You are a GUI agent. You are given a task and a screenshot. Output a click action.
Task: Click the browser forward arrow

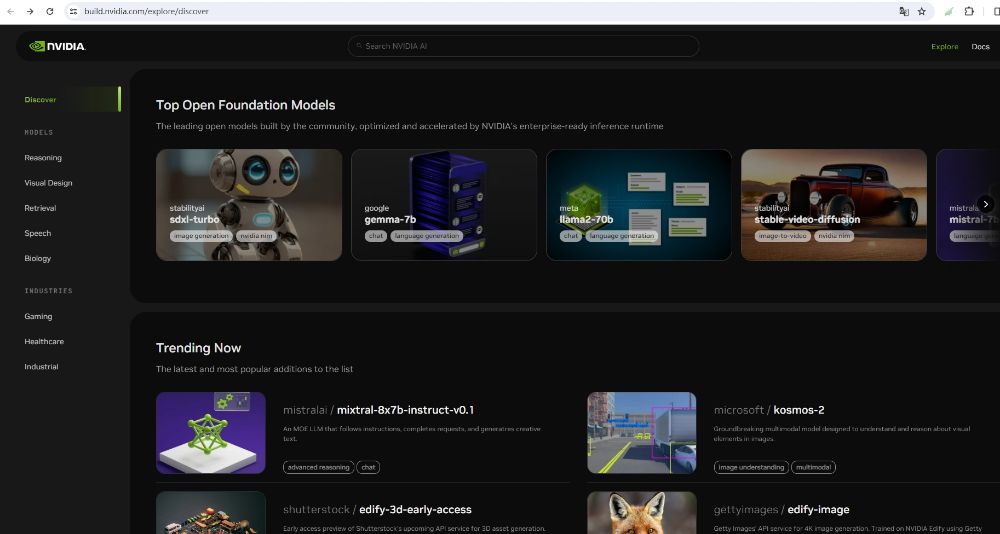coord(30,11)
